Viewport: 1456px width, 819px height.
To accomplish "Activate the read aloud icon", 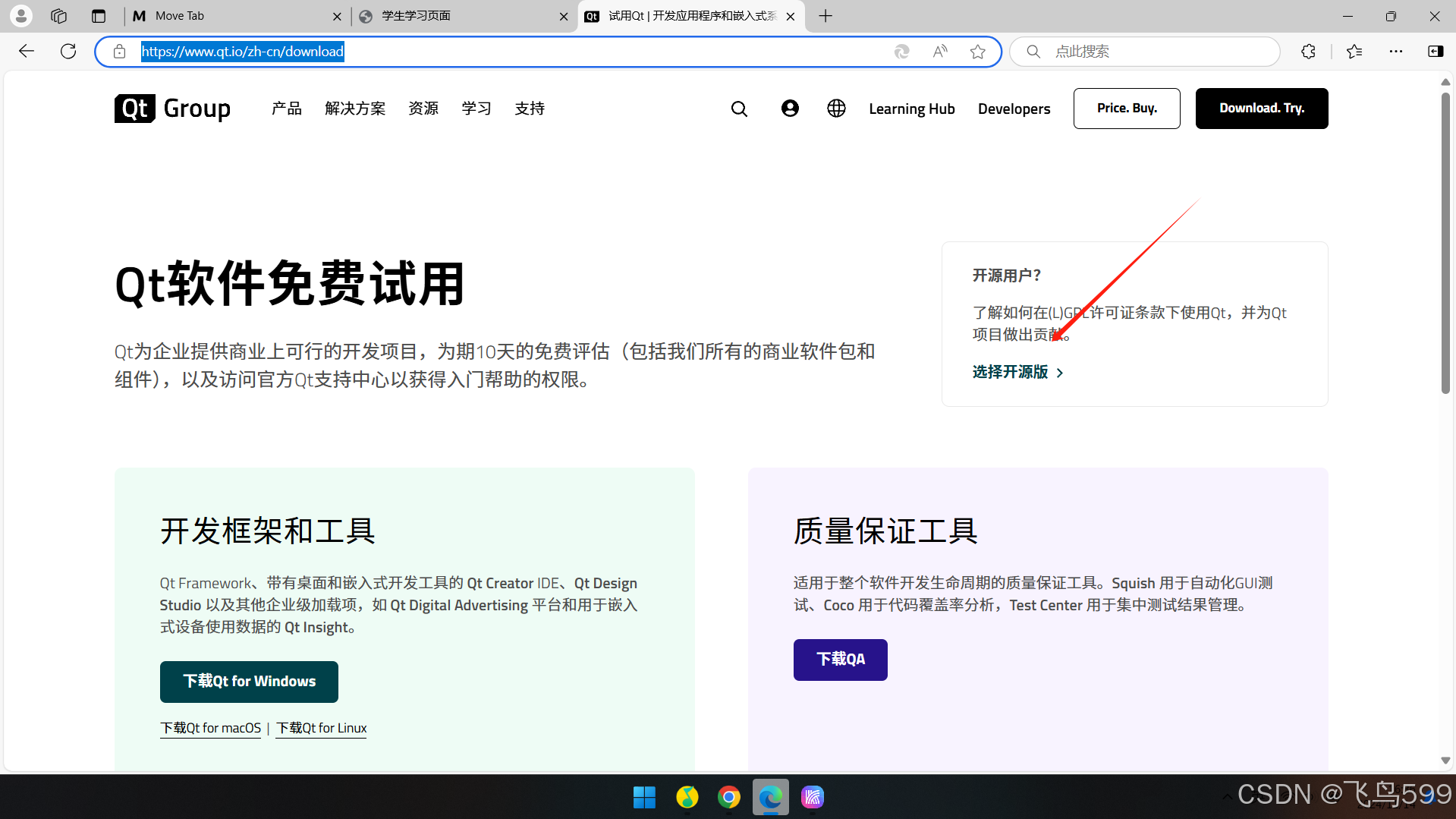I will (x=939, y=51).
